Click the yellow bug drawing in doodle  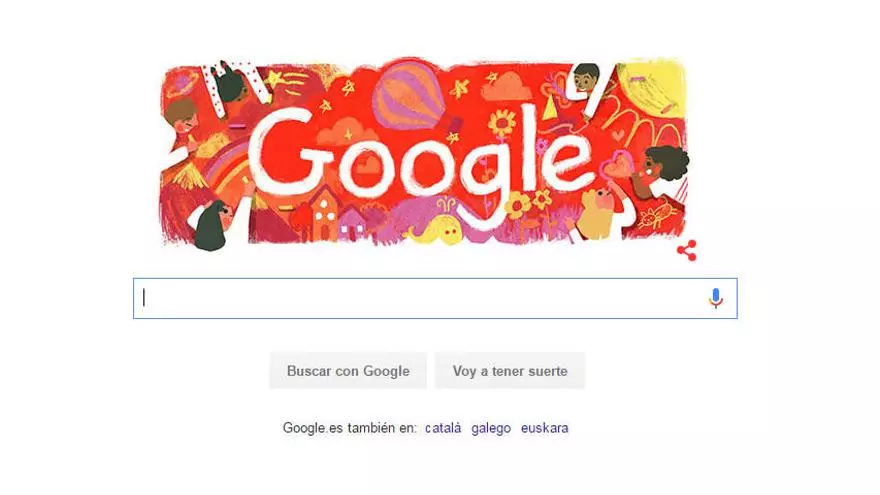pos(658,215)
